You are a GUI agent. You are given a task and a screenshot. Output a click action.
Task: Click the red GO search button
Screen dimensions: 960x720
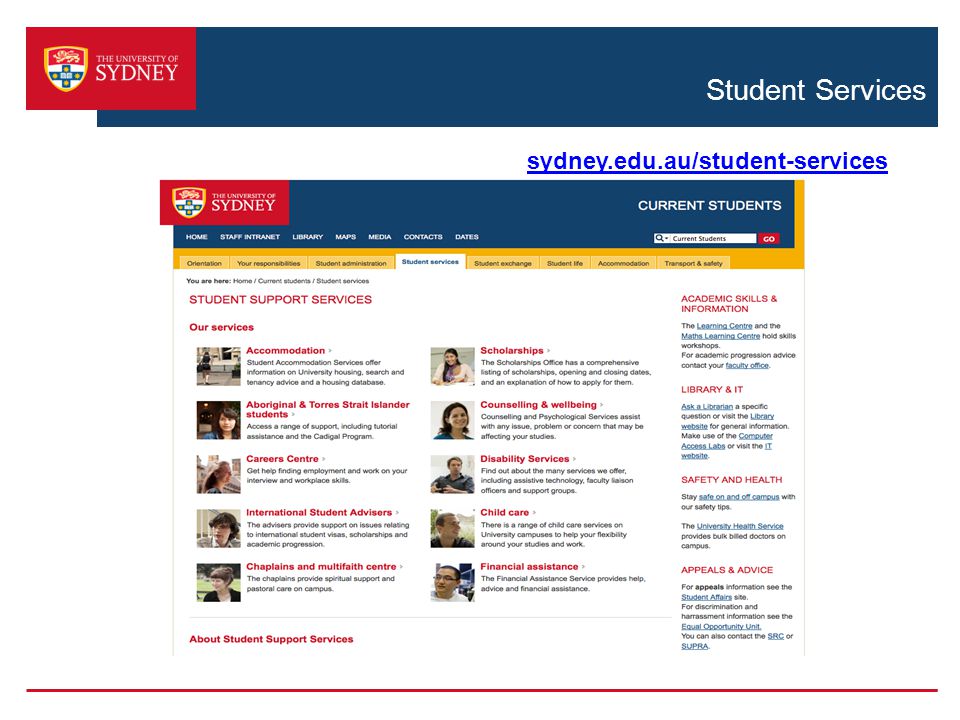[x=769, y=239]
